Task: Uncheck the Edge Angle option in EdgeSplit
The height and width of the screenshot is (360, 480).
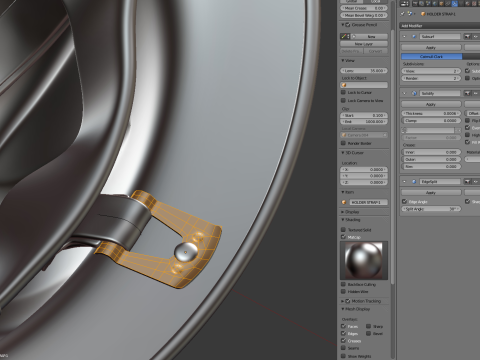Action: coord(404,201)
